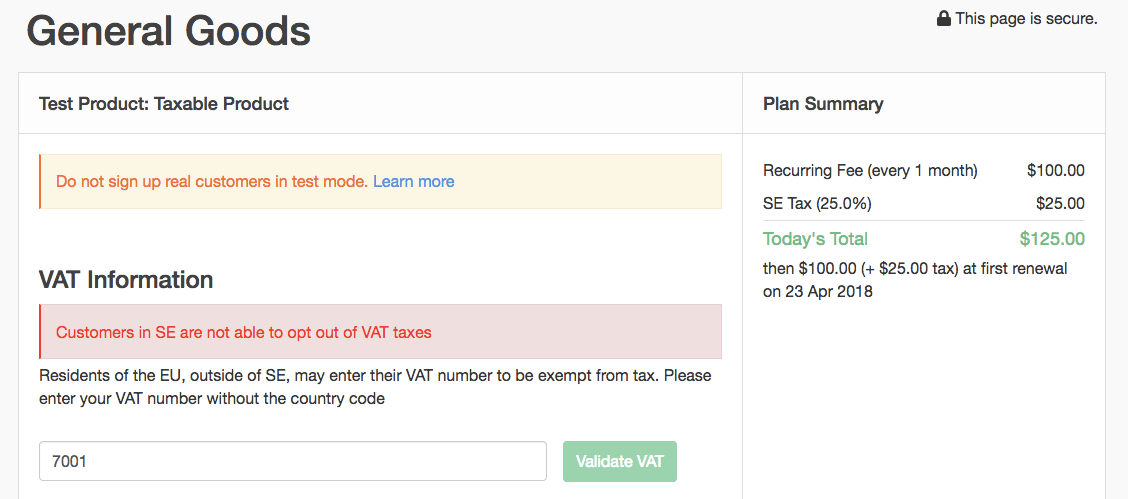Click the first renewal date note
This screenshot has width=1128, height=499.
(x=915, y=280)
